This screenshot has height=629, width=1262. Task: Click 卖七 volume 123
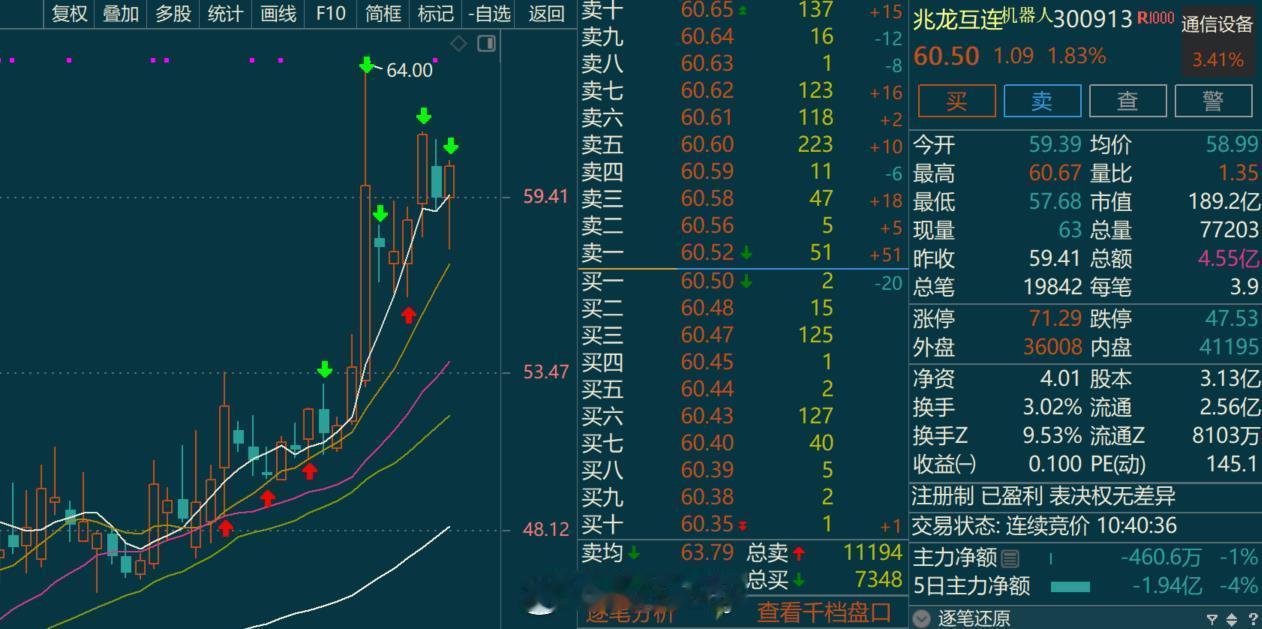816,91
